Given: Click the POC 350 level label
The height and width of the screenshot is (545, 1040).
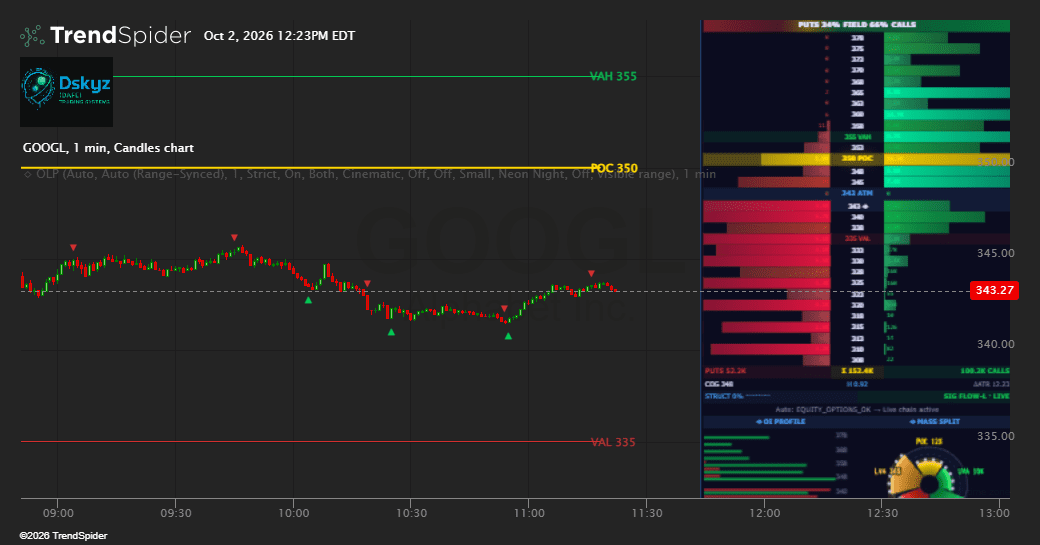Looking at the screenshot, I should (x=614, y=168).
